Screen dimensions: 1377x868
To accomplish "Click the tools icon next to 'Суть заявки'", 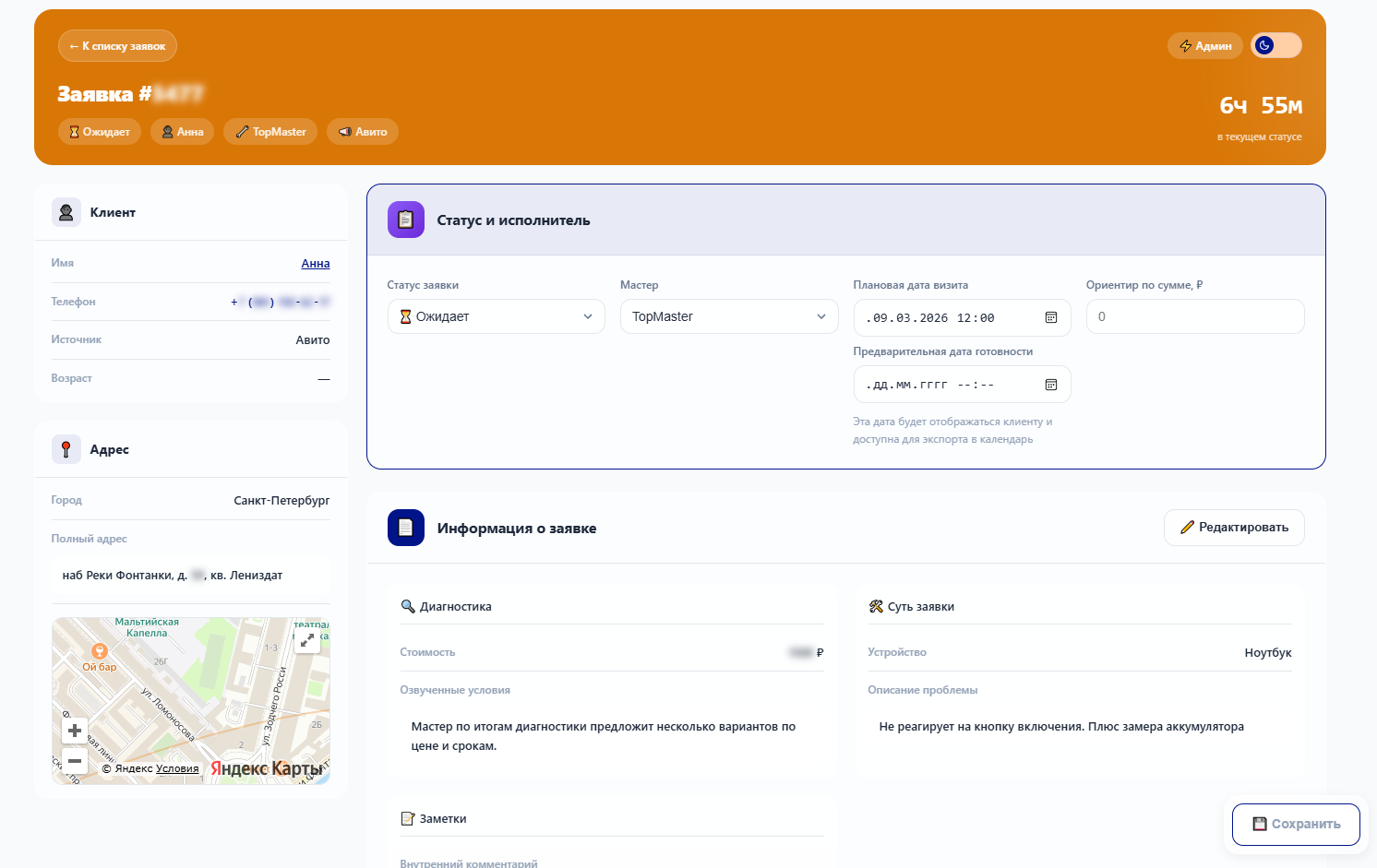I will tap(876, 606).
